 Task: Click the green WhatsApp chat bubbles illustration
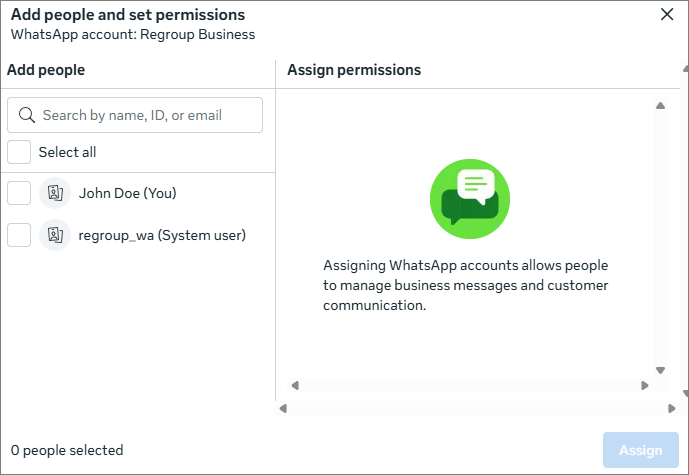pyautogui.click(x=470, y=199)
